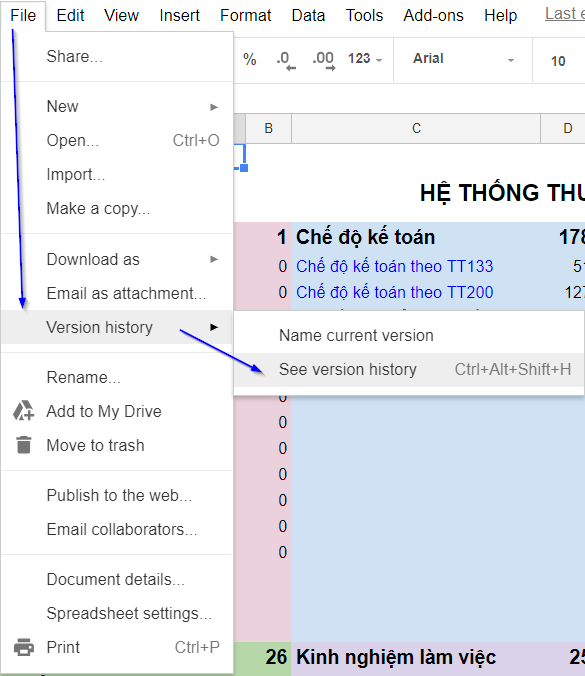
Task: Click Name current version
Action: click(x=409, y=335)
